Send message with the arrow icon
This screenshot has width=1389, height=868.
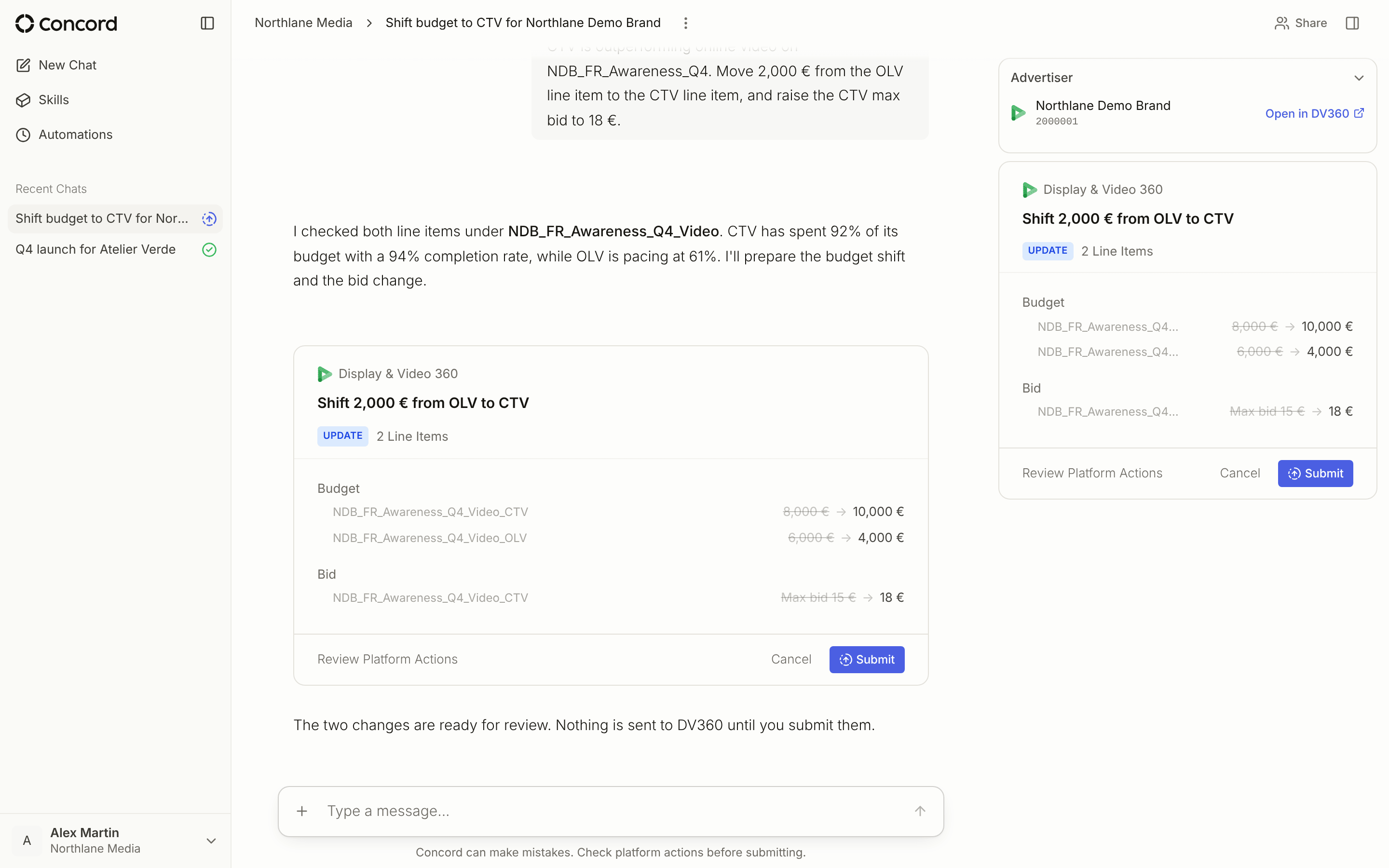pyautogui.click(x=920, y=811)
